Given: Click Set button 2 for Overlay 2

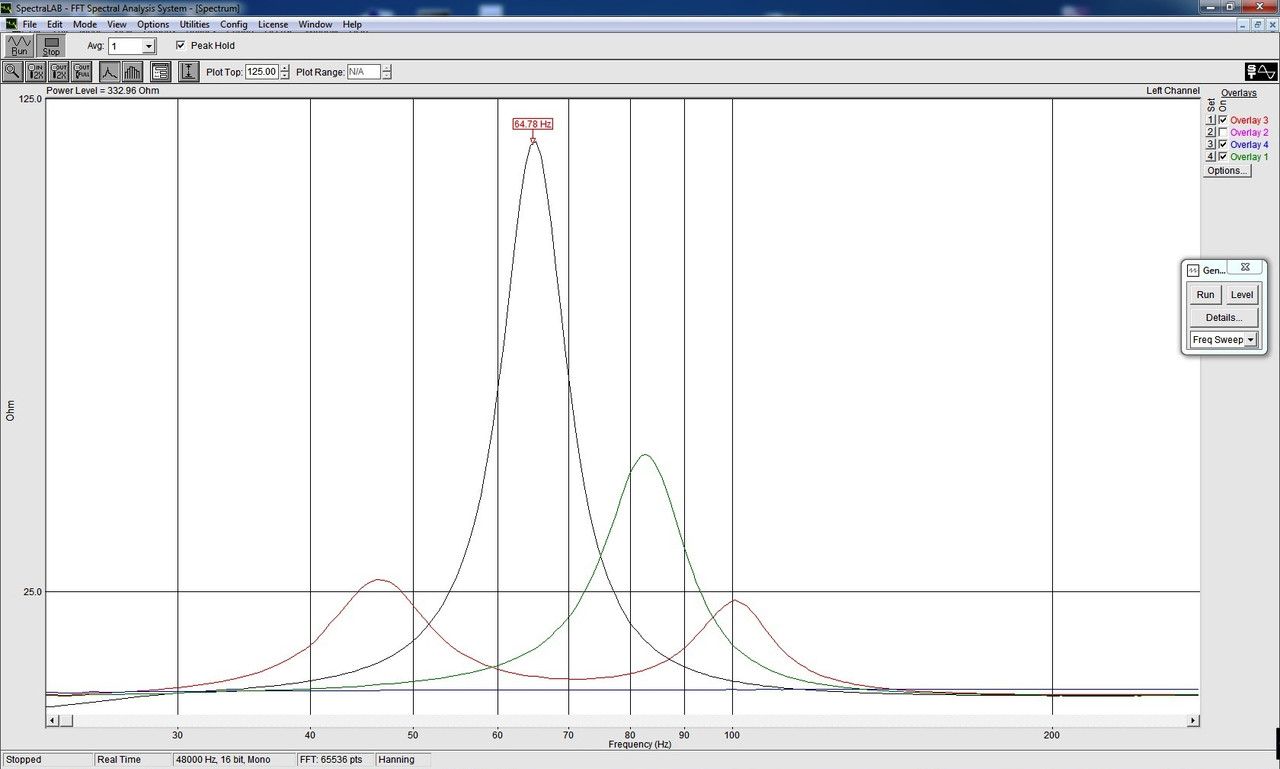Looking at the screenshot, I should coord(1211,132).
